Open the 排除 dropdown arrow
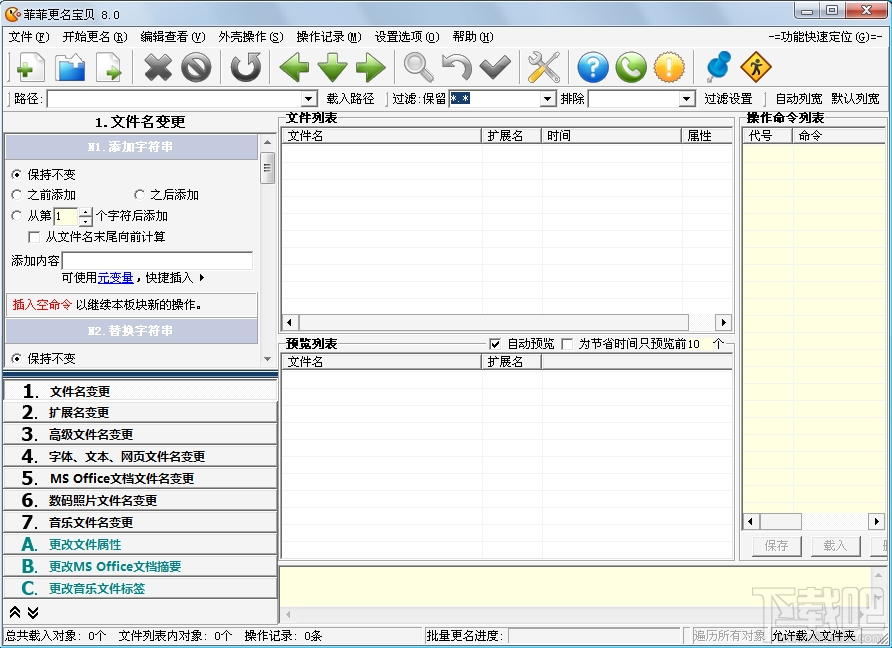Screen dimensions: 892x648 (687, 99)
